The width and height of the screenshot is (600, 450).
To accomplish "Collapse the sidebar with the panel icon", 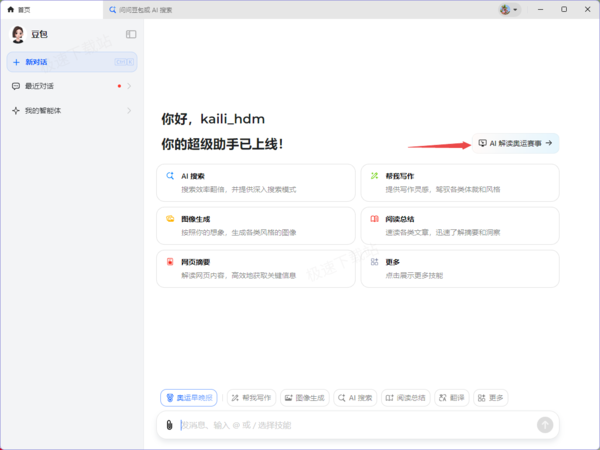I will pos(131,34).
